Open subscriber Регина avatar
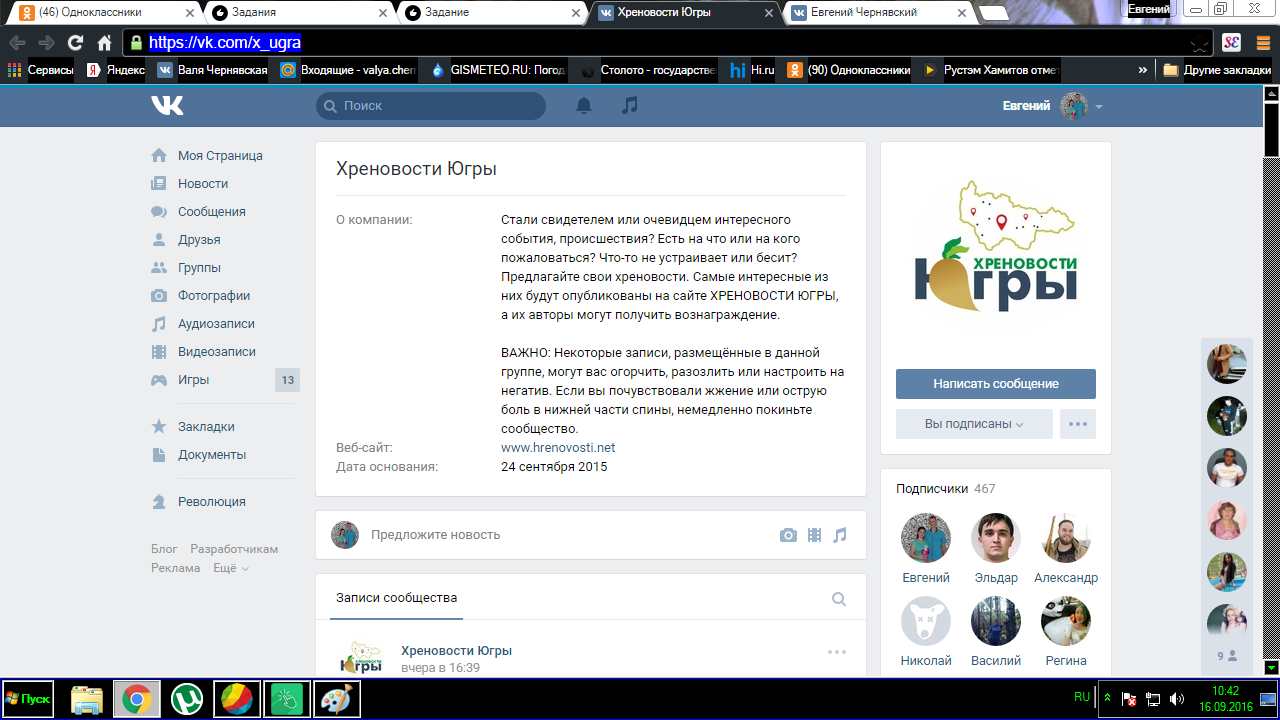Screen dimensions: 1280x720 click(1066, 621)
